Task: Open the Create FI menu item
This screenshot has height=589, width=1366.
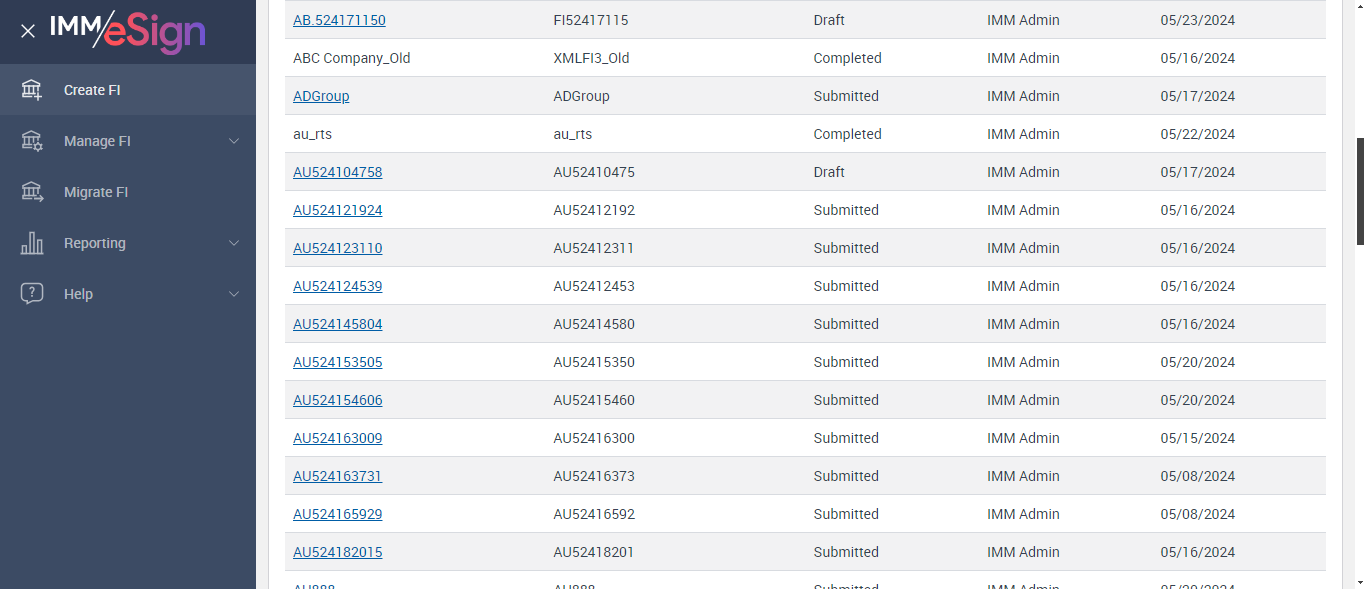Action: (92, 90)
